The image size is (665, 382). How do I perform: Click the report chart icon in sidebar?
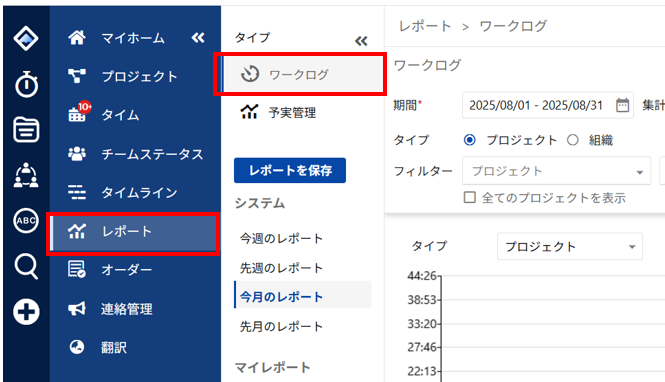pos(77,231)
